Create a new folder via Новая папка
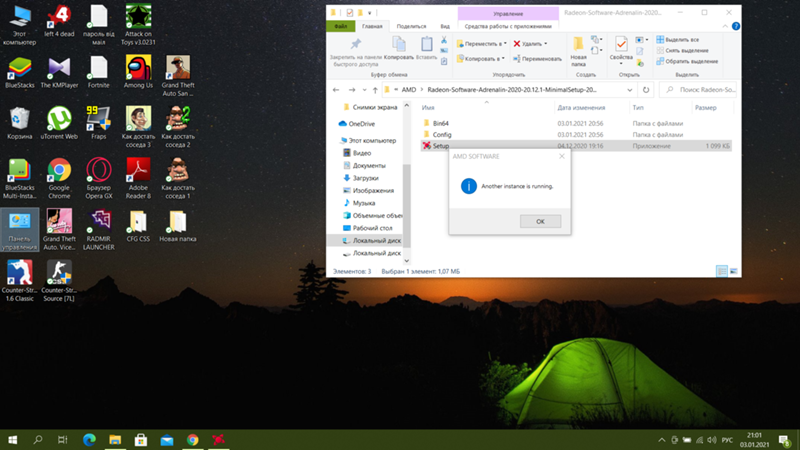Screen dimensions: 800x450 pos(578,49)
